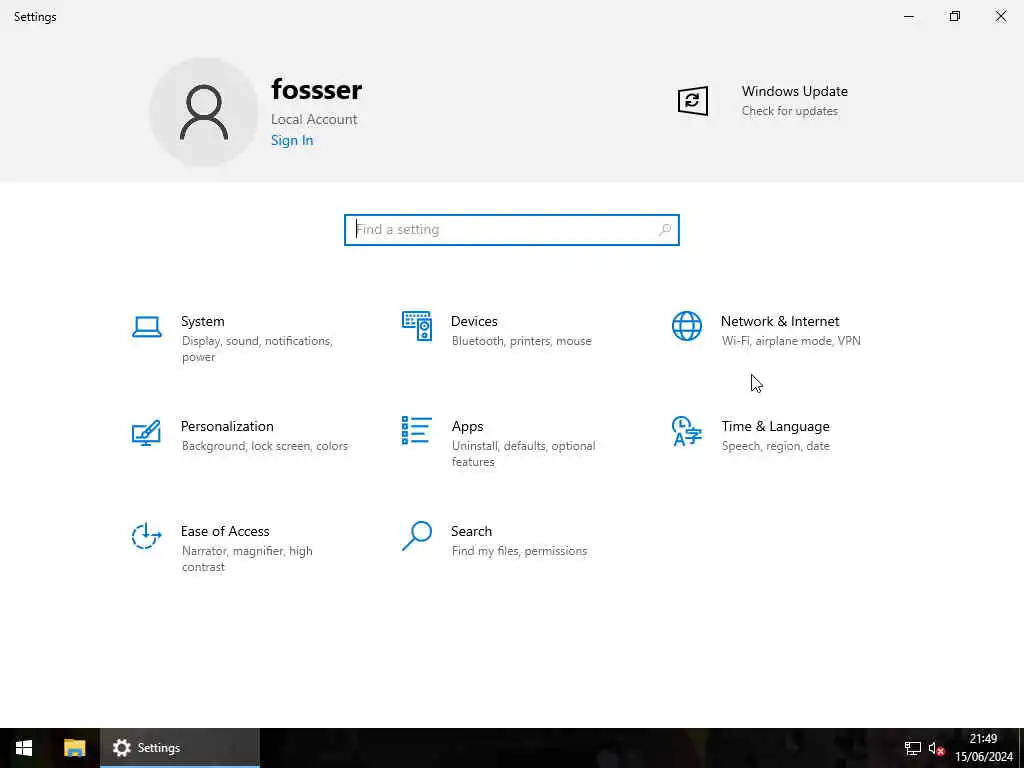1024x768 pixels.
Task: Open the System laptop icon
Action: point(146,327)
